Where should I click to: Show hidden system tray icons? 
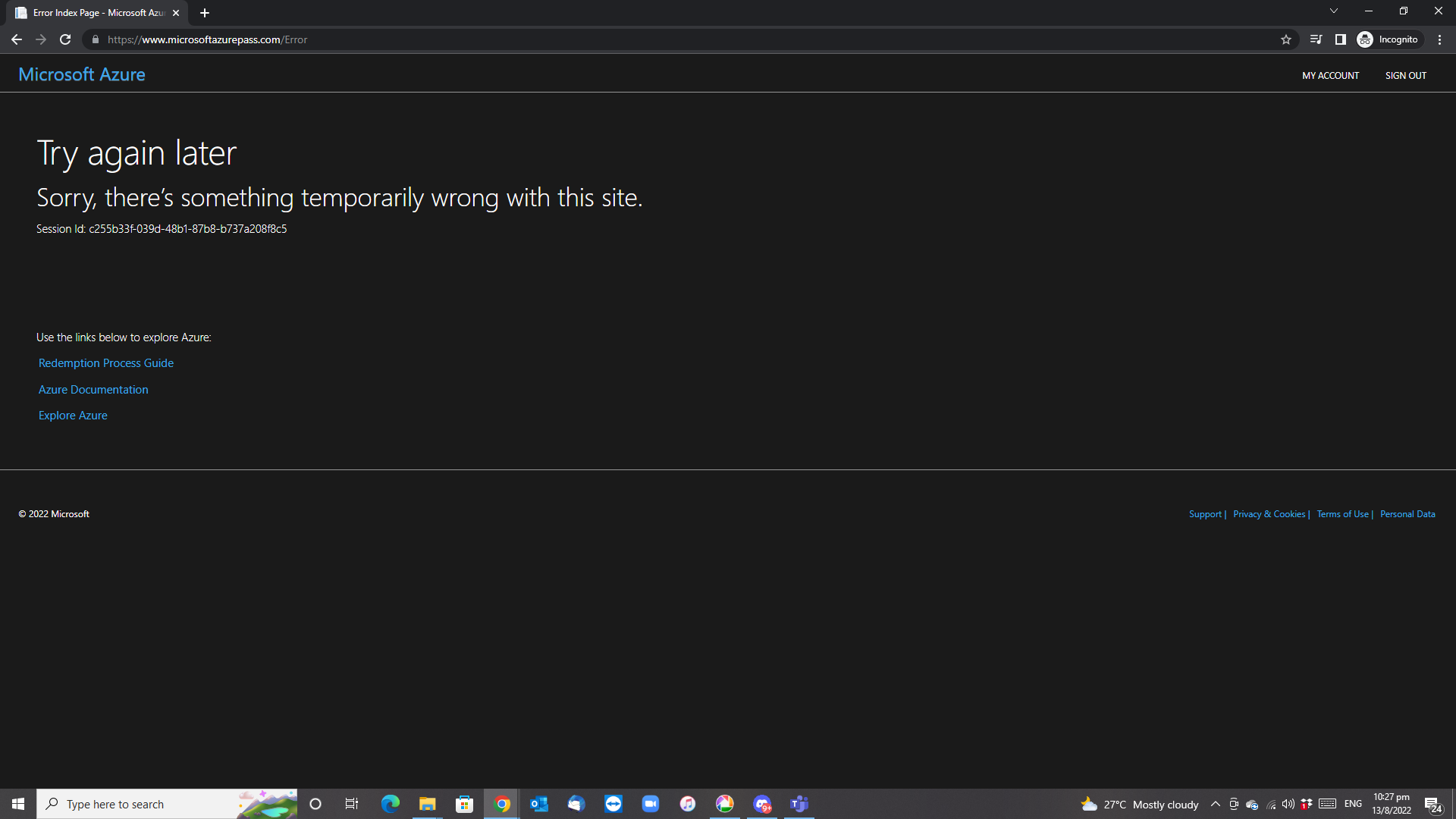(1216, 804)
